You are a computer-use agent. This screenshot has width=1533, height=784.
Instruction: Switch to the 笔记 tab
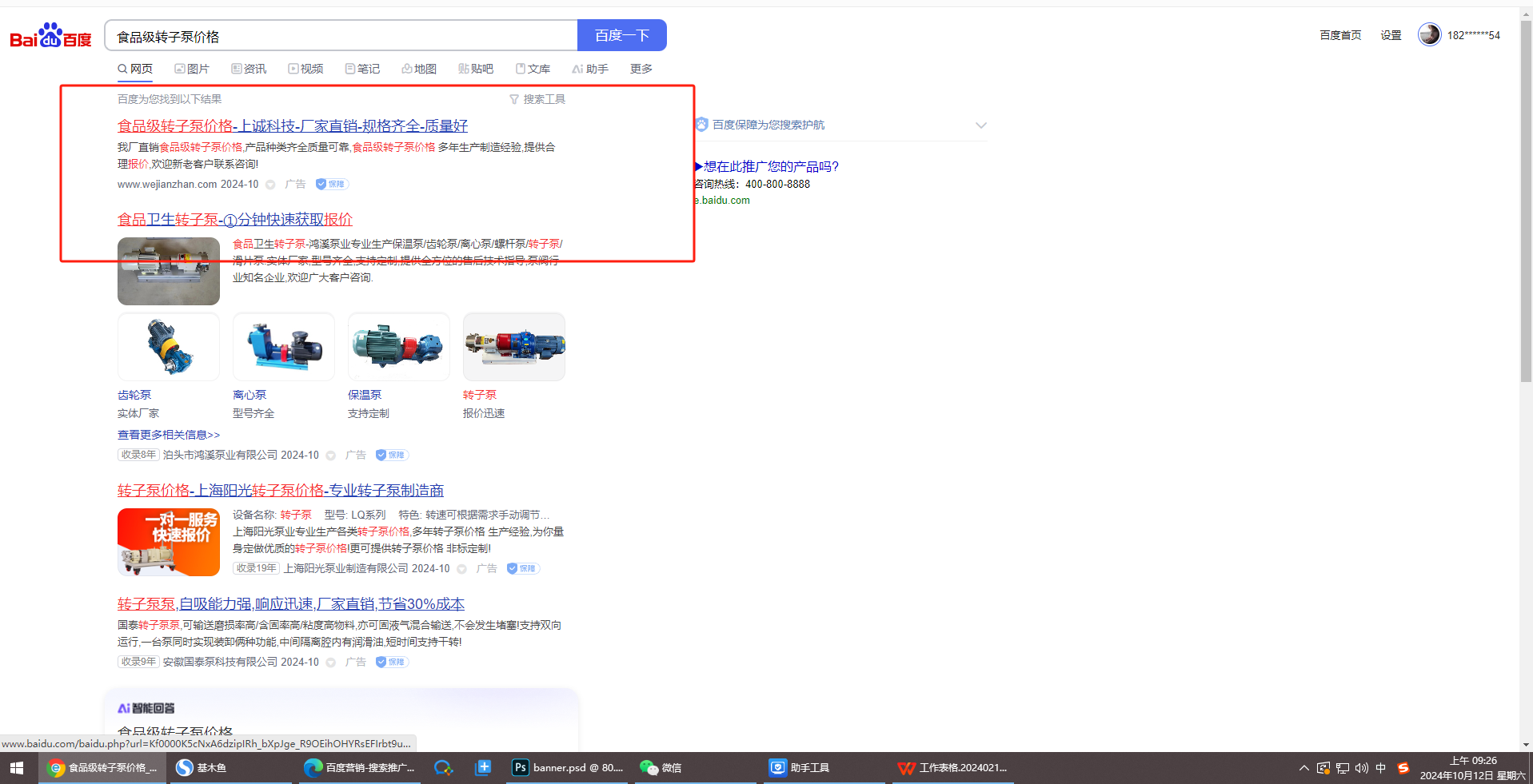pyautogui.click(x=362, y=69)
